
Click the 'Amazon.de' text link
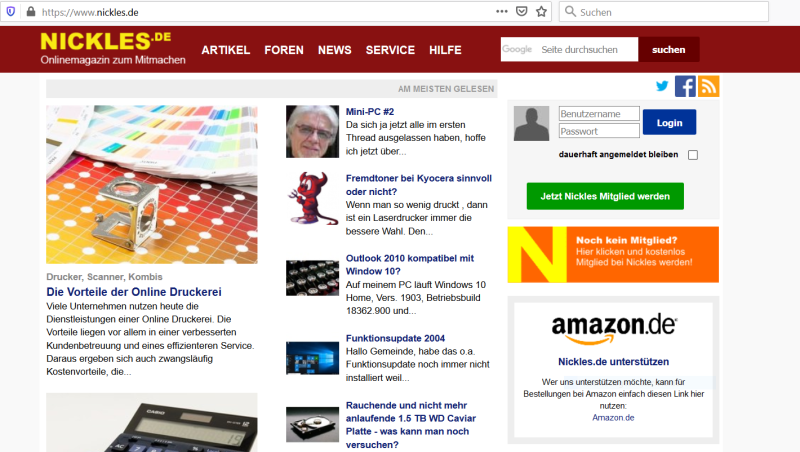point(613,417)
